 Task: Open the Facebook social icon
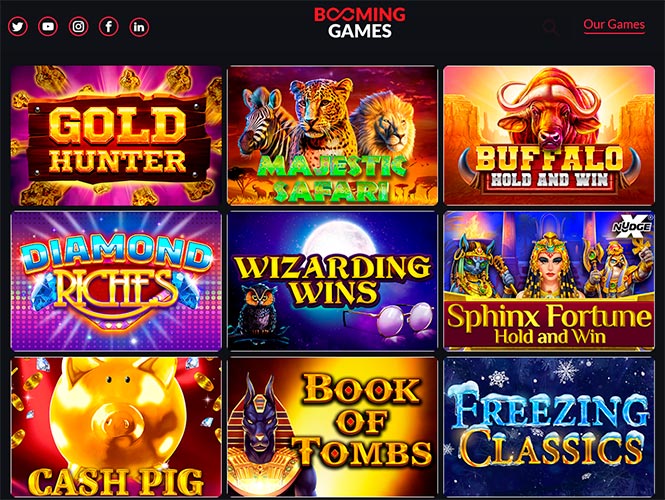109,27
